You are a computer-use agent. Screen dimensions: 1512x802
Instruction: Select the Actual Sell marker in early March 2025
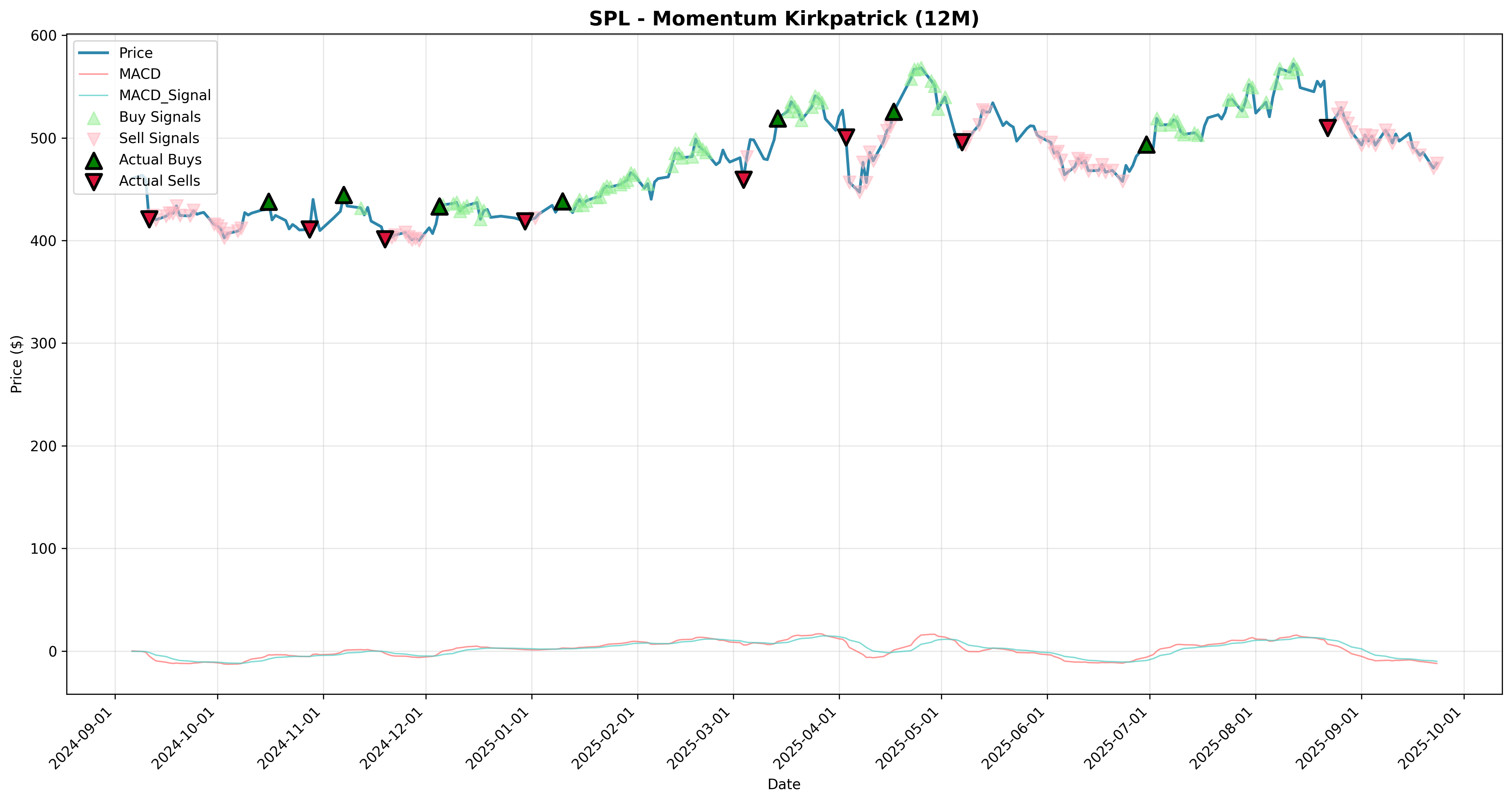744,180
